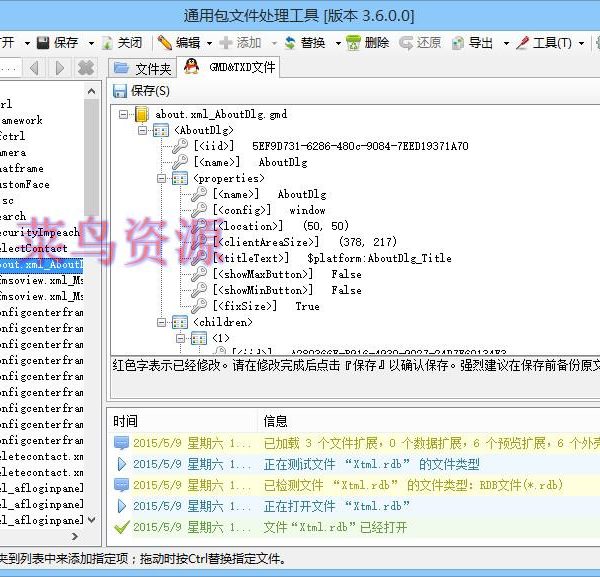Click the 时间 (Time) column header
600x577 pixels.
pyautogui.click(x=126, y=421)
